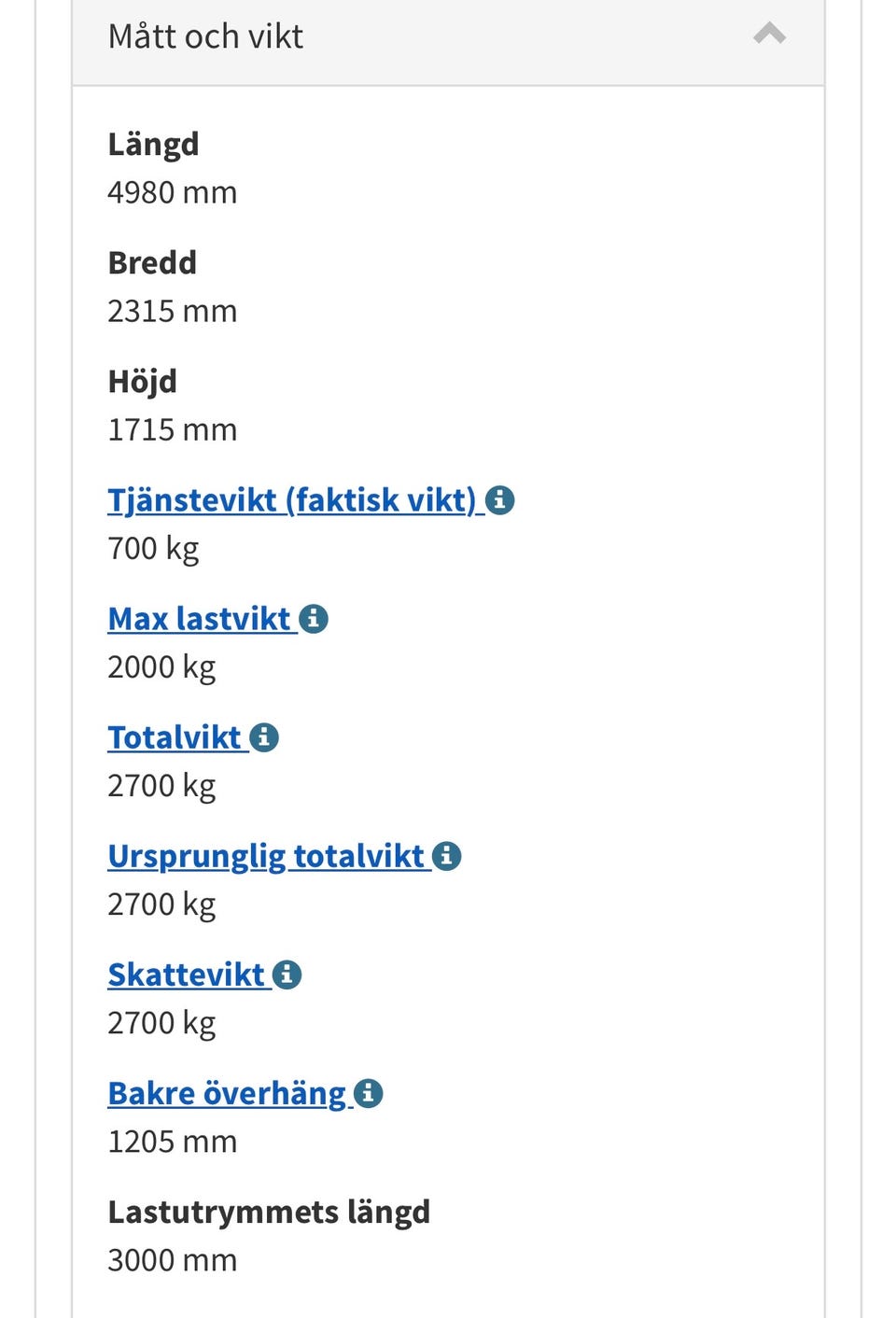
Task: Follow the Max lastvikt link
Action: tap(199, 619)
